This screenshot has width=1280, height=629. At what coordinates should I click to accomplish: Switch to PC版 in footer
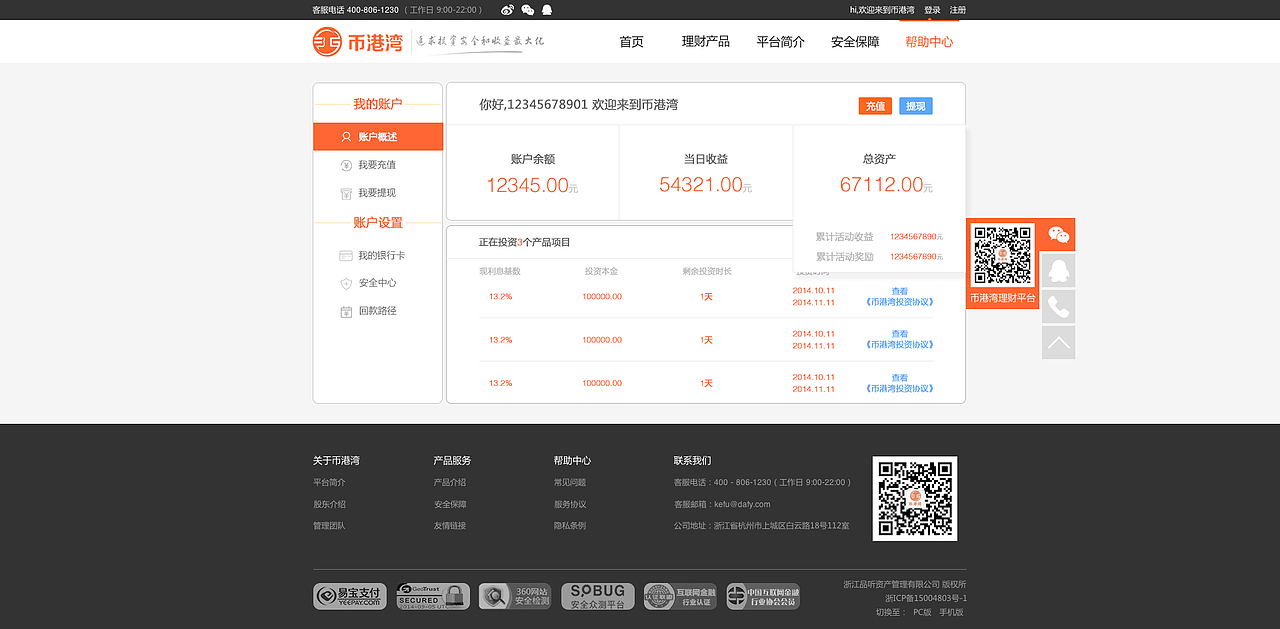pyautogui.click(x=922, y=612)
